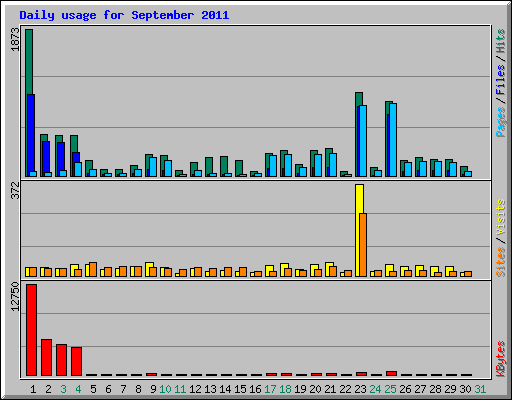Click the red KBytes bar for day 1
The height and width of the screenshot is (400, 512).
point(31,330)
